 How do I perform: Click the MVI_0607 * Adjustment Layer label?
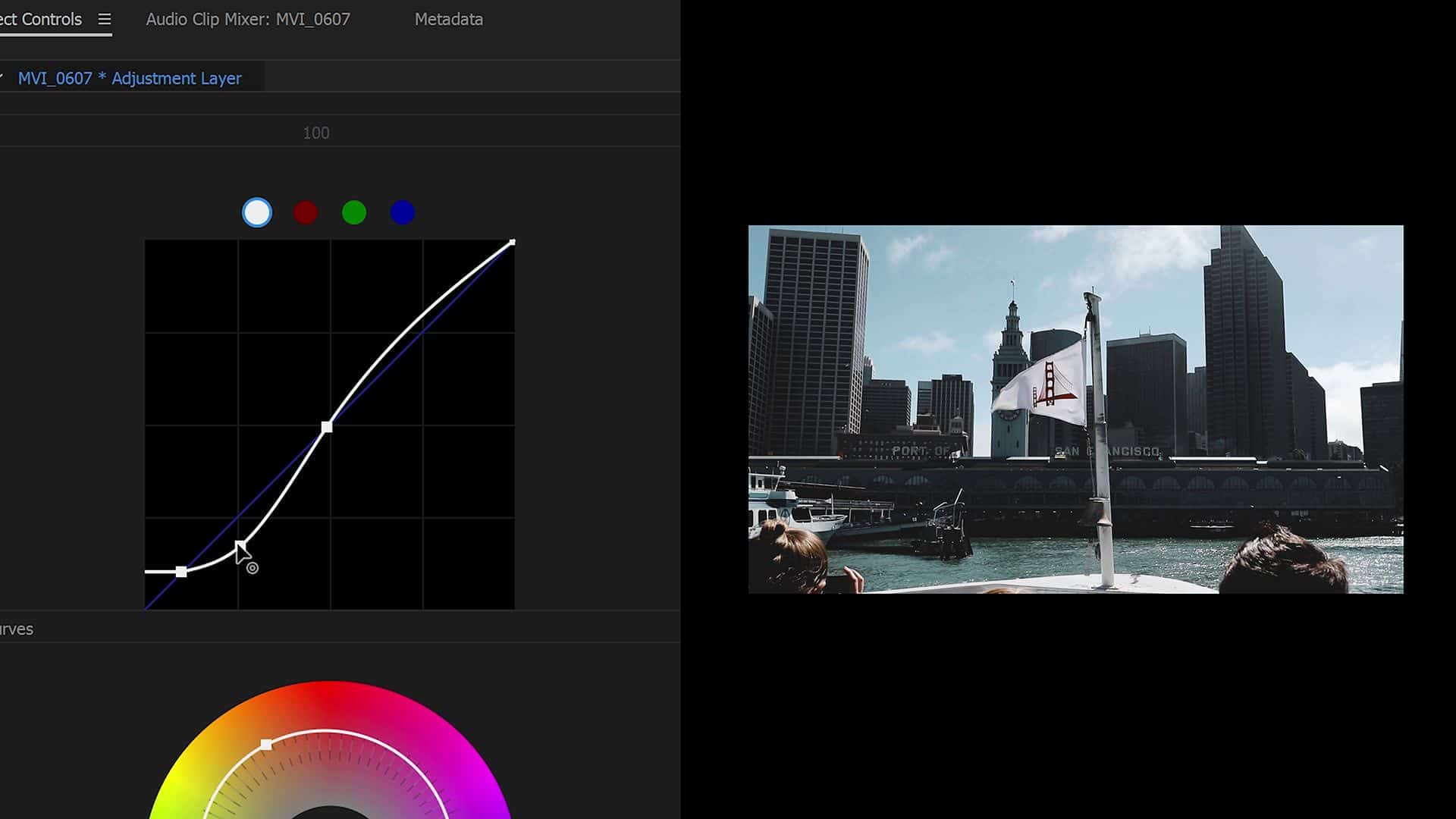[x=130, y=79]
